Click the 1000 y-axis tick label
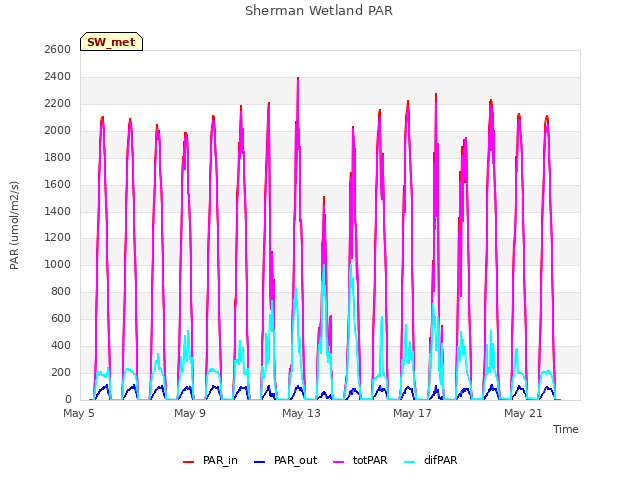Screen dimensions: 640x480 pos(58,264)
